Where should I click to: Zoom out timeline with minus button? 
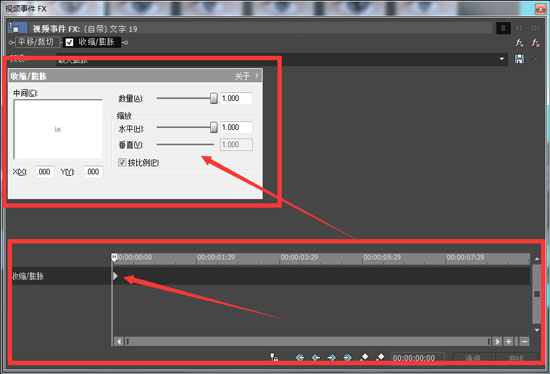(524, 341)
